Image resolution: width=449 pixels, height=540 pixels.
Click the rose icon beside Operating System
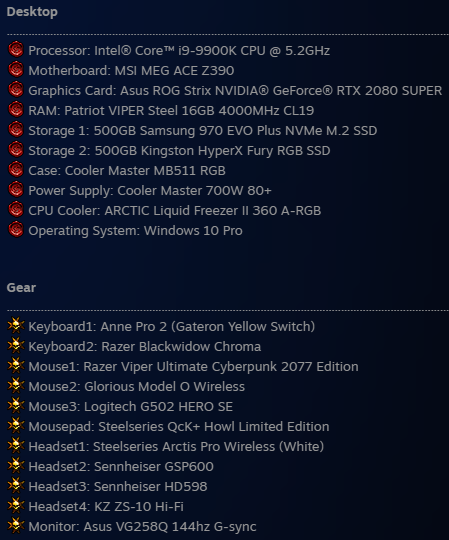click(x=16, y=229)
